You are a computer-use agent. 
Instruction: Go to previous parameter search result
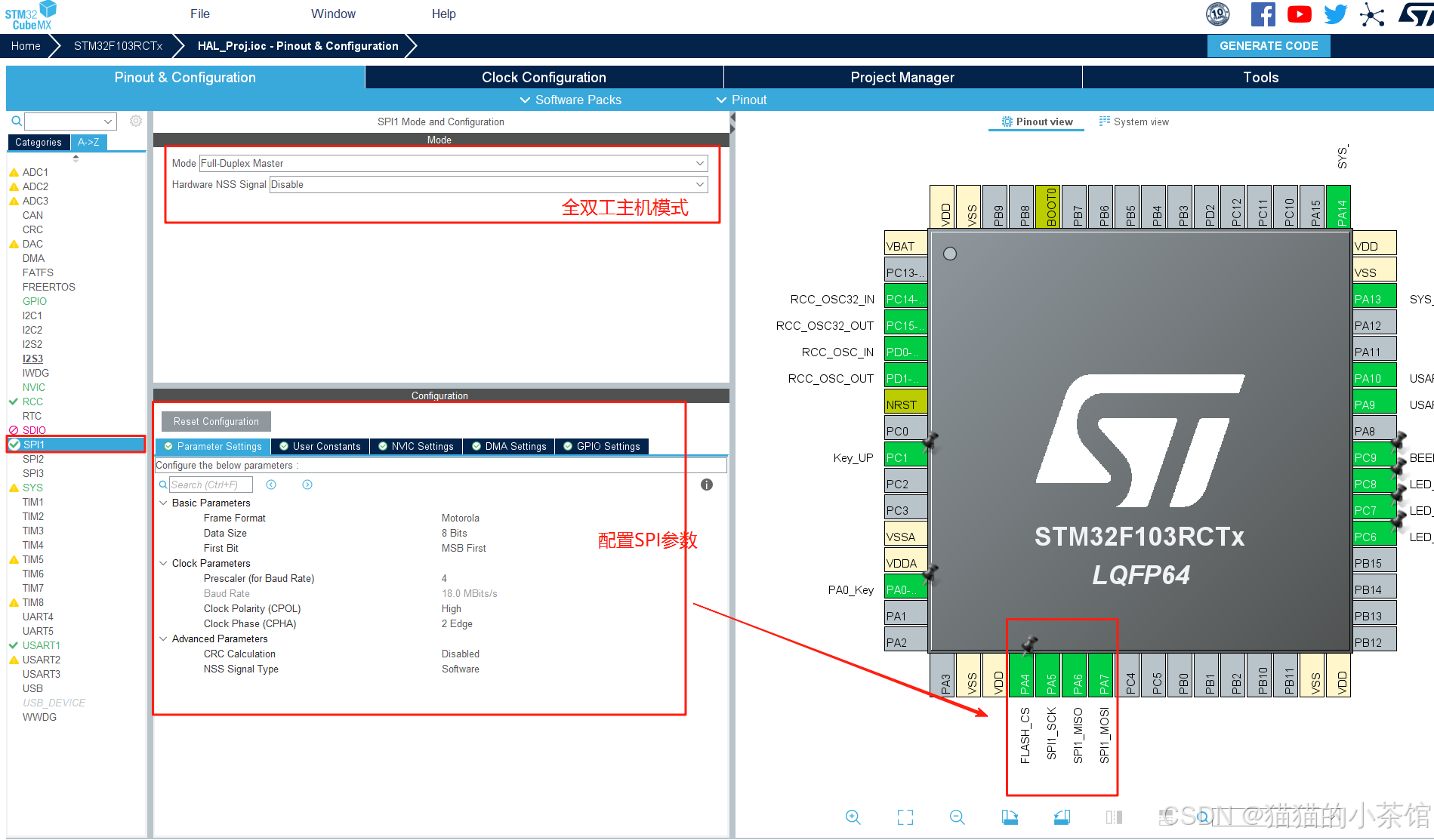[271, 485]
